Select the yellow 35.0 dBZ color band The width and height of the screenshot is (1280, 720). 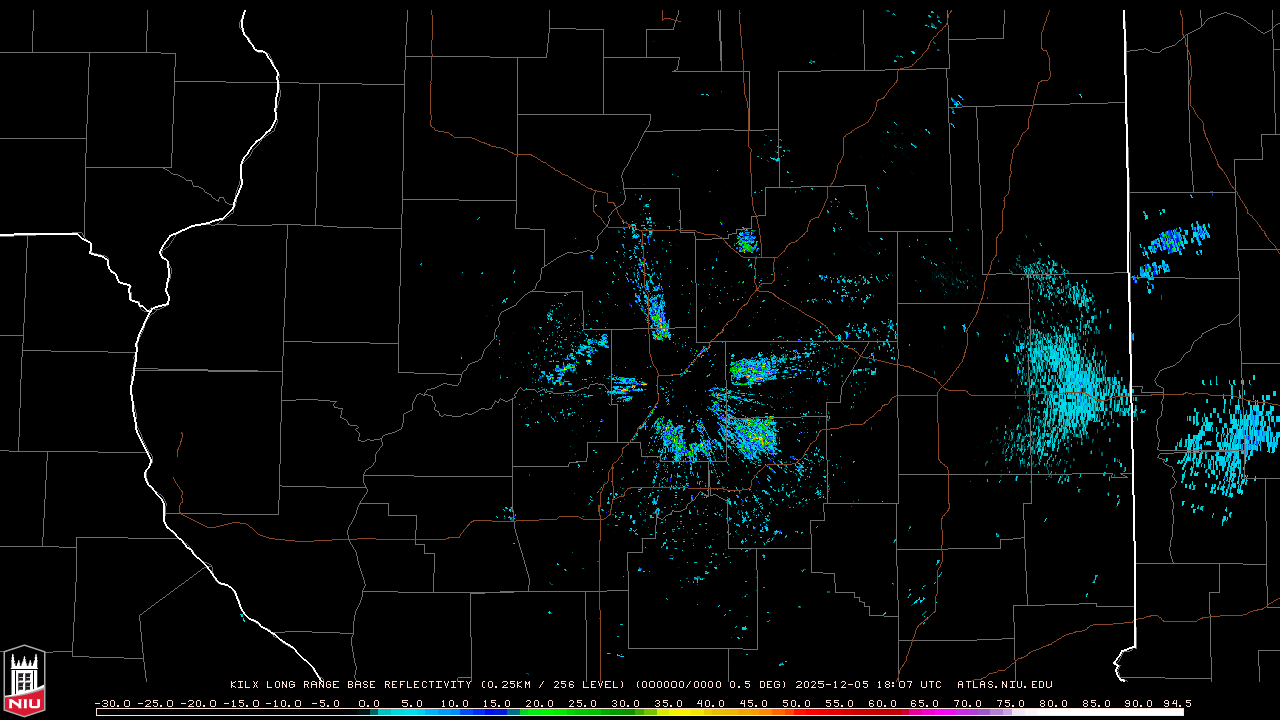pyautogui.click(x=669, y=712)
